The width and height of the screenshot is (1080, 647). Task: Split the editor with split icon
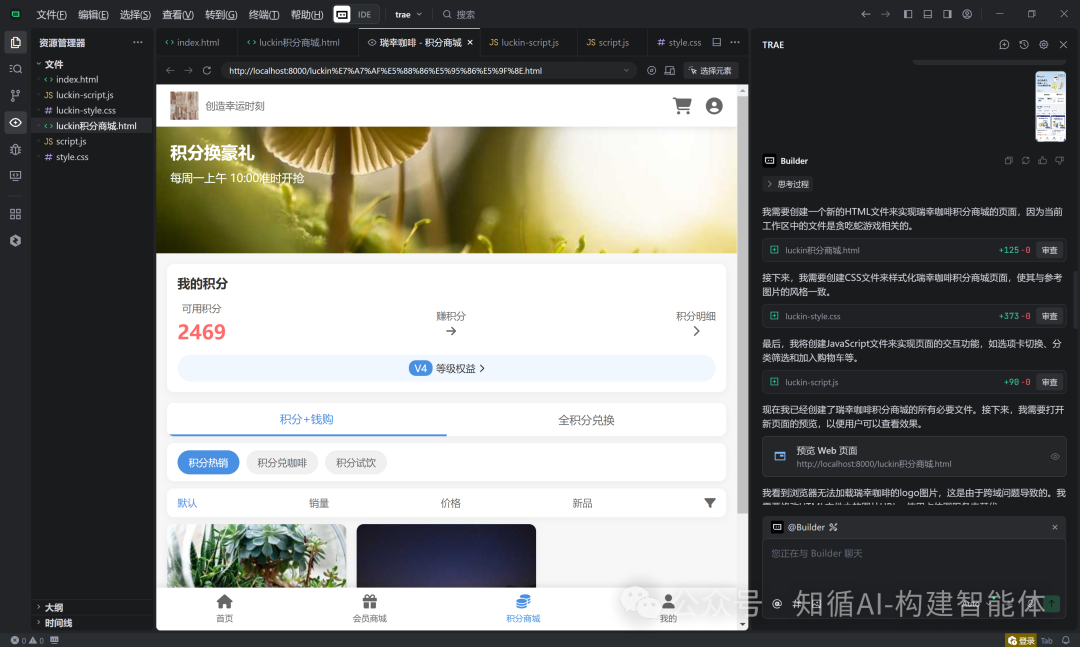(x=717, y=42)
